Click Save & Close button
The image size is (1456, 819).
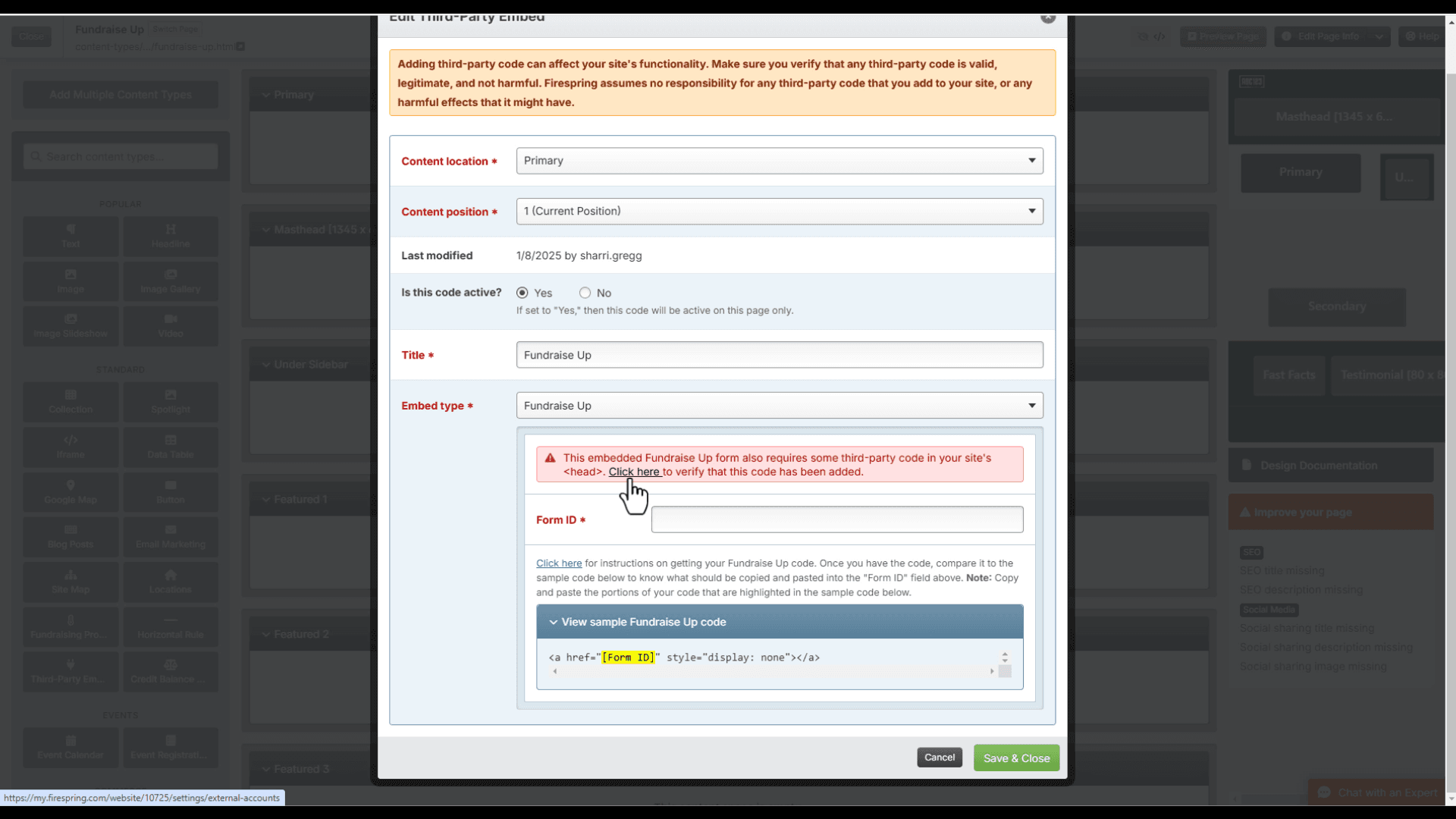click(x=1016, y=758)
